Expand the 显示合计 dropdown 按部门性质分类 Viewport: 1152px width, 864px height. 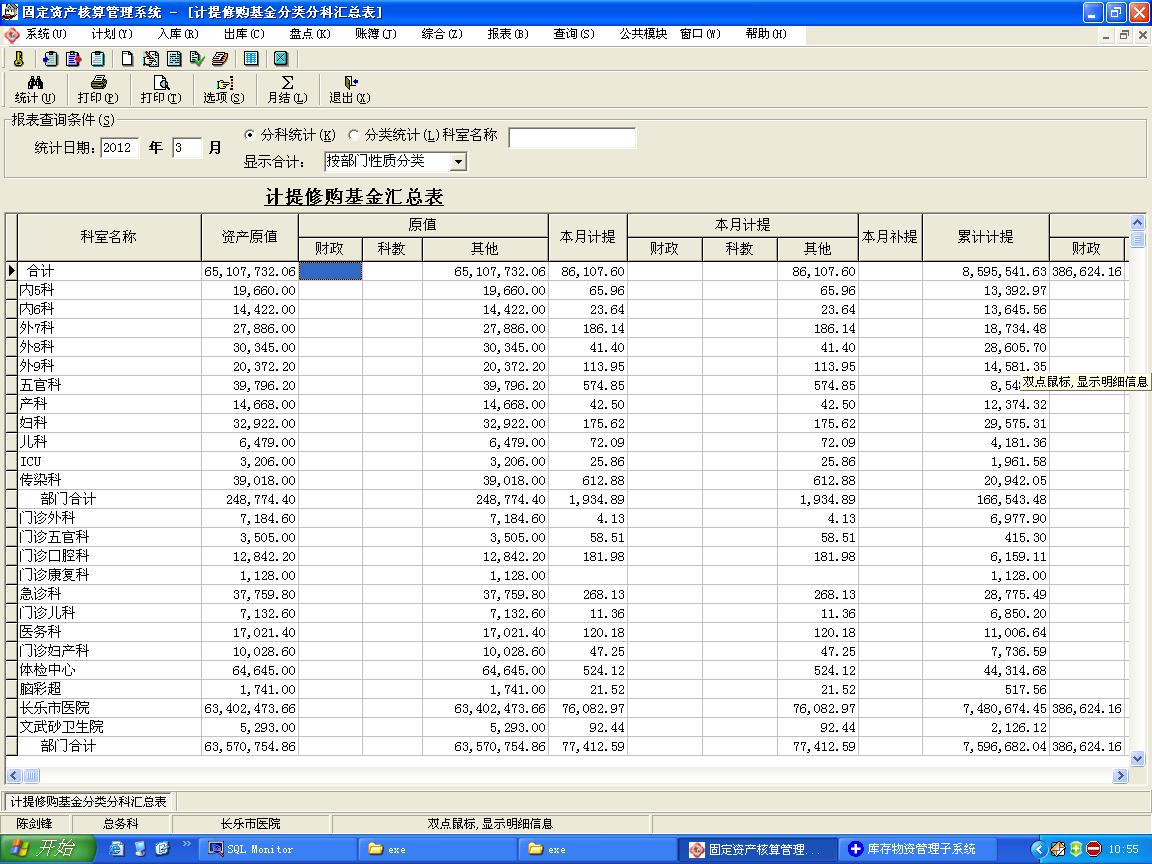pyautogui.click(x=458, y=162)
